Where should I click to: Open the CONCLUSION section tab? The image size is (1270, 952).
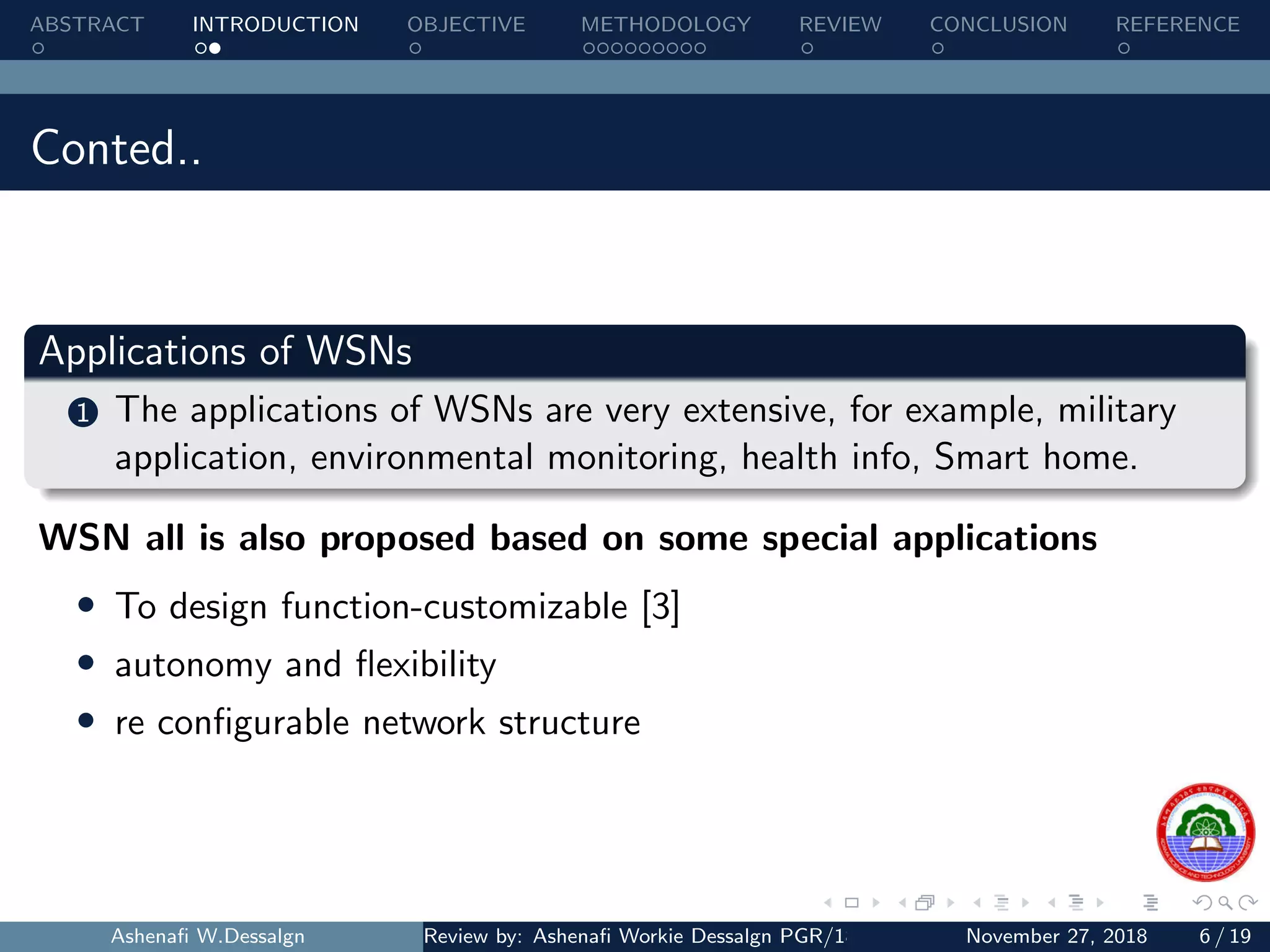998,25
